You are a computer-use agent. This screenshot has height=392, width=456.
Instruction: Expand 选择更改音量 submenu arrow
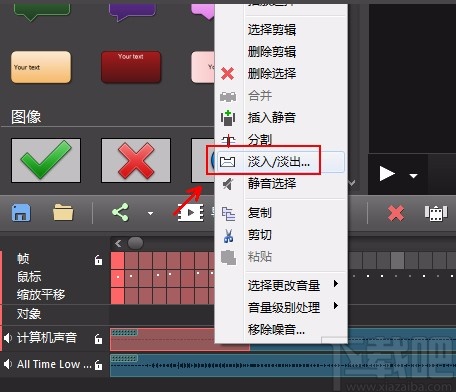click(x=336, y=284)
